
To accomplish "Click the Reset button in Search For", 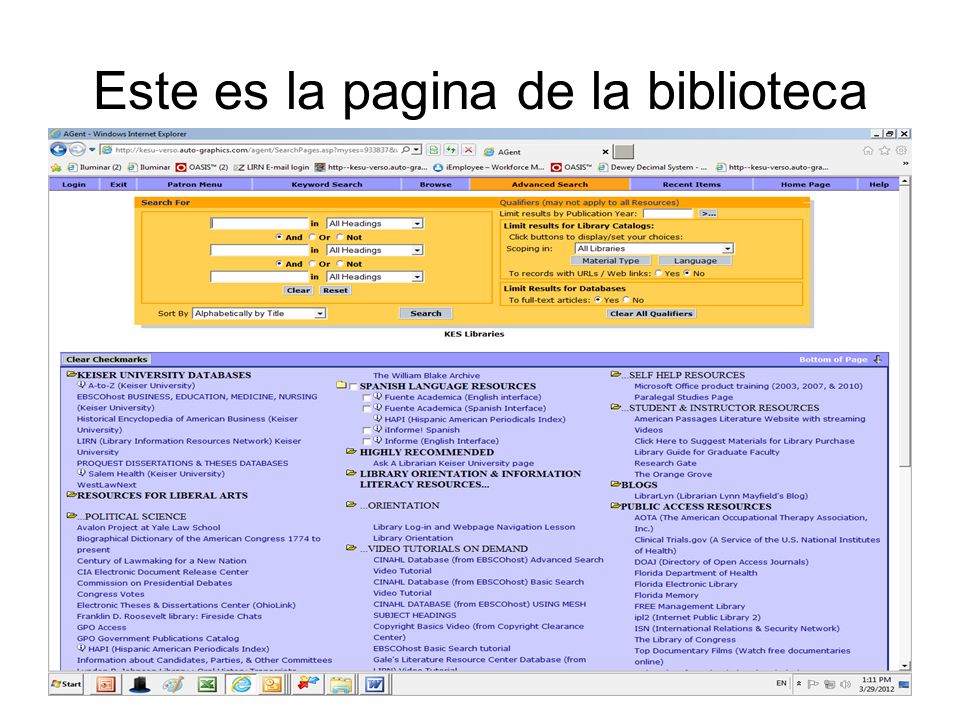I will 335,290.
